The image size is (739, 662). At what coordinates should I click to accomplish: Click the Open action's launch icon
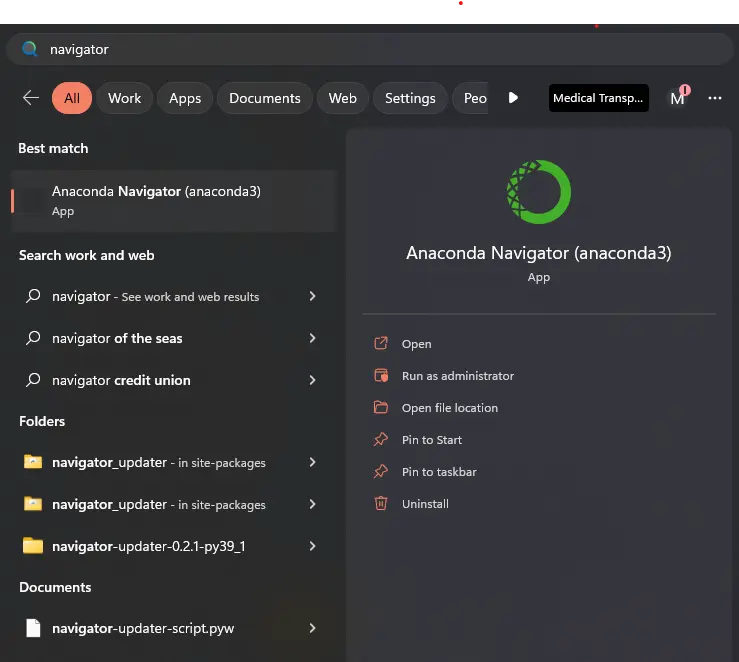381,343
